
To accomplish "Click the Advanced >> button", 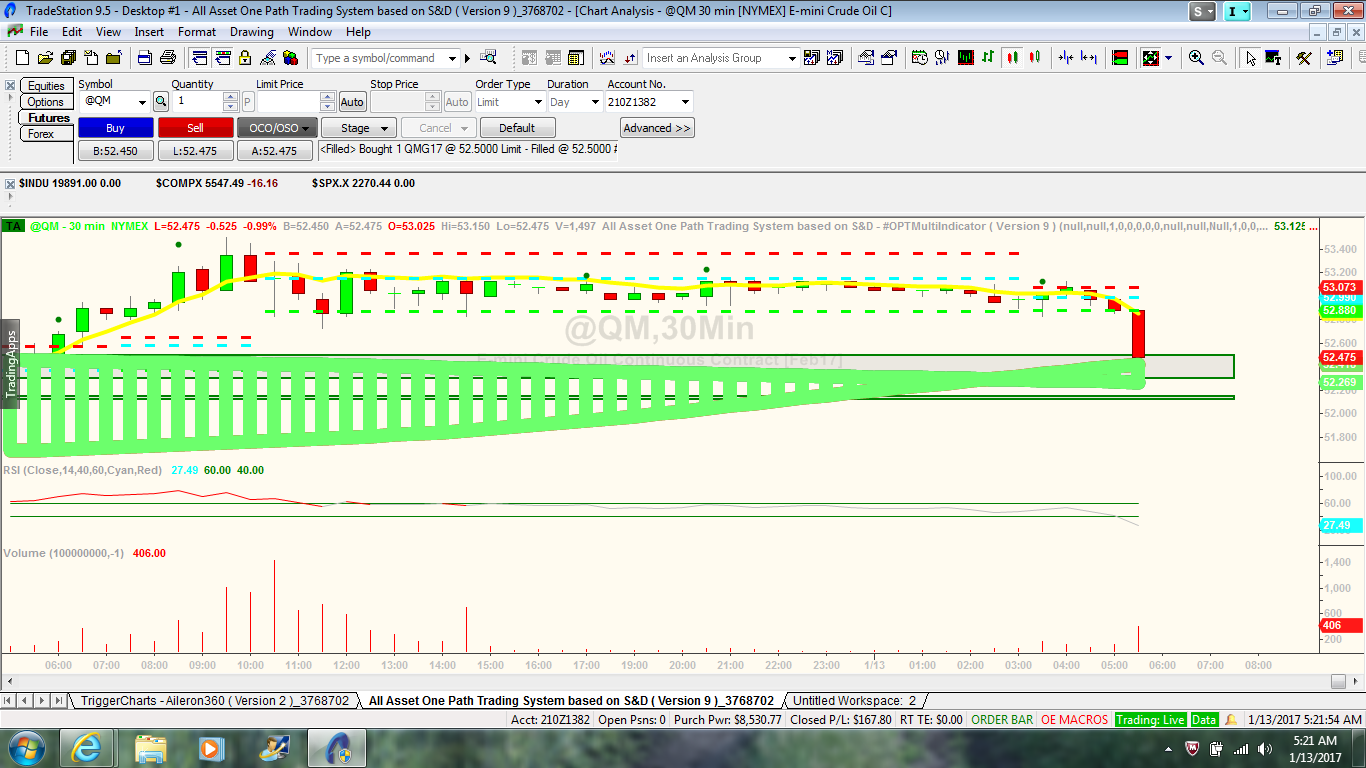I will tap(657, 128).
